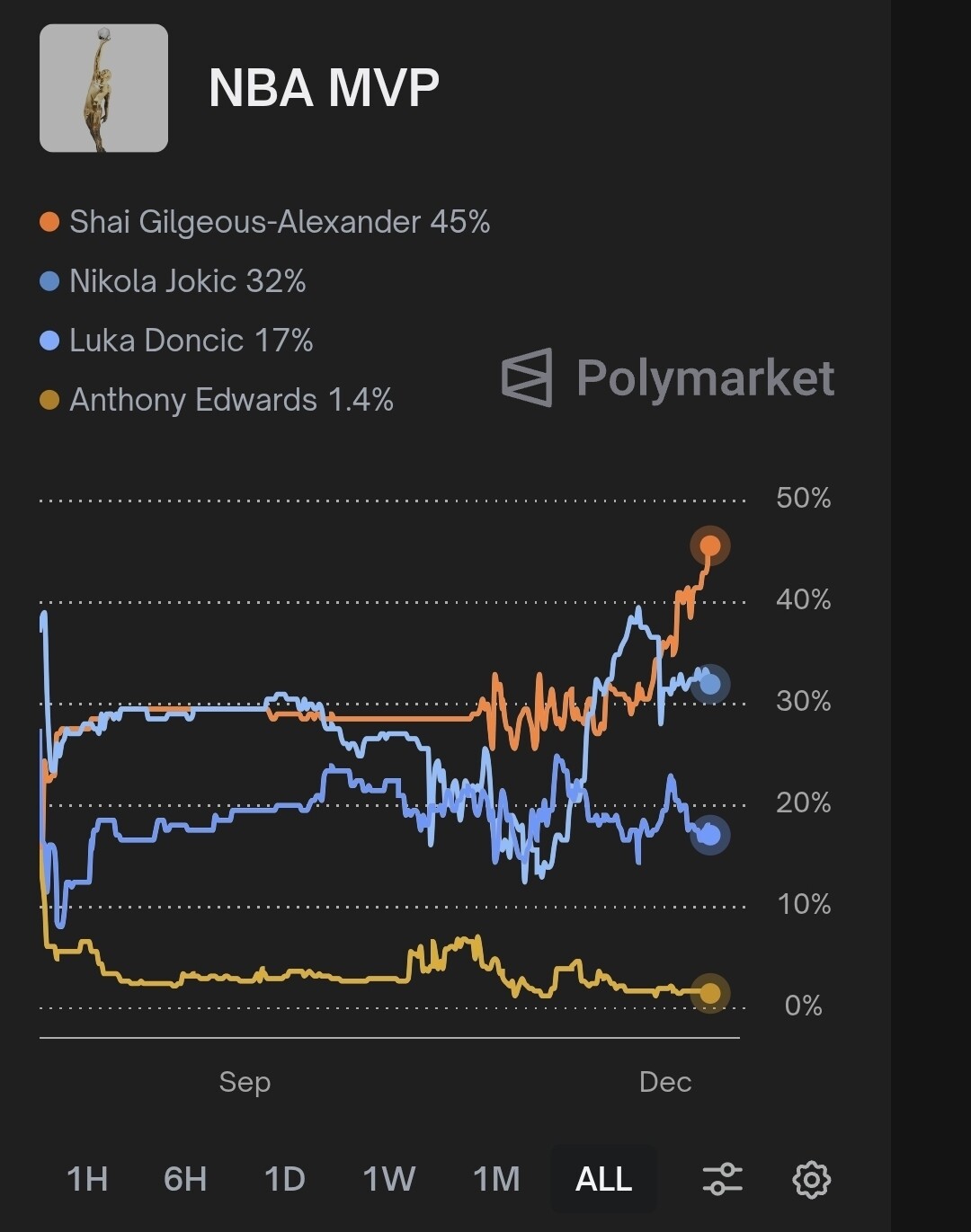The width and height of the screenshot is (971, 1232).
Task: Click the Nikola Jokic legend dot
Action: coord(50,281)
